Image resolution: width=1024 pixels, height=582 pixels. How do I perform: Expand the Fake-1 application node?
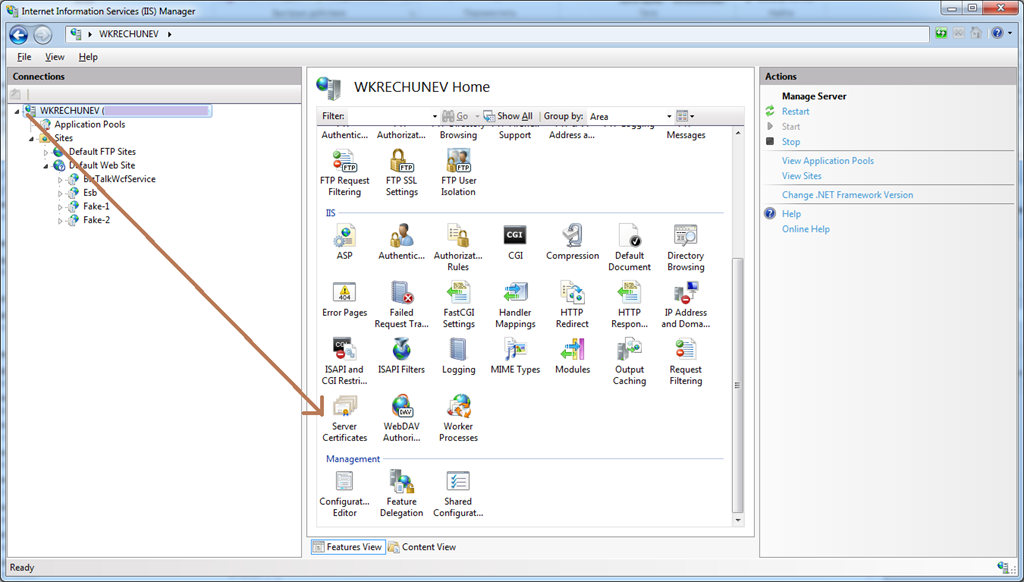pos(60,207)
